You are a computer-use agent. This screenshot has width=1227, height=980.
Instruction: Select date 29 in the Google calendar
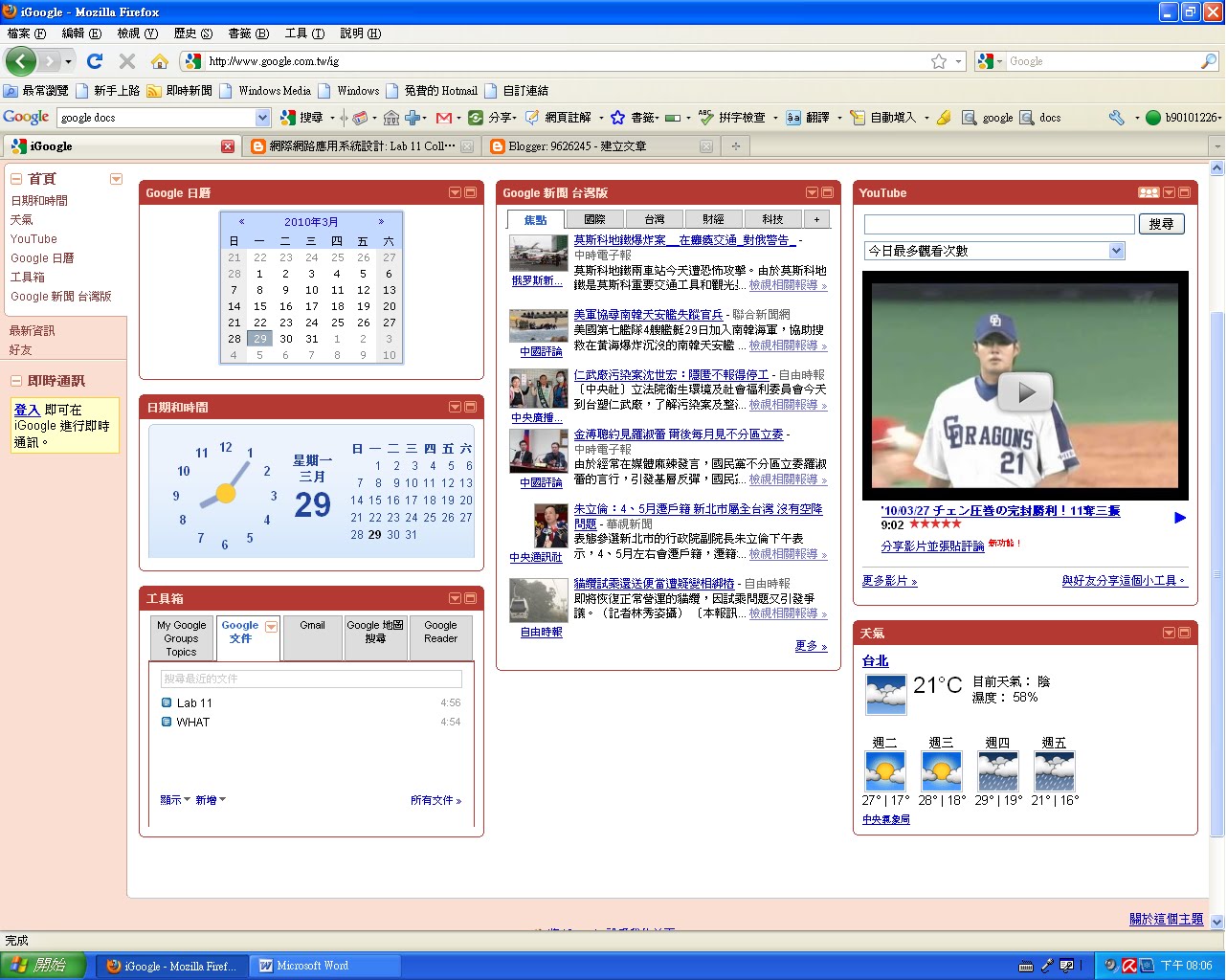point(260,339)
